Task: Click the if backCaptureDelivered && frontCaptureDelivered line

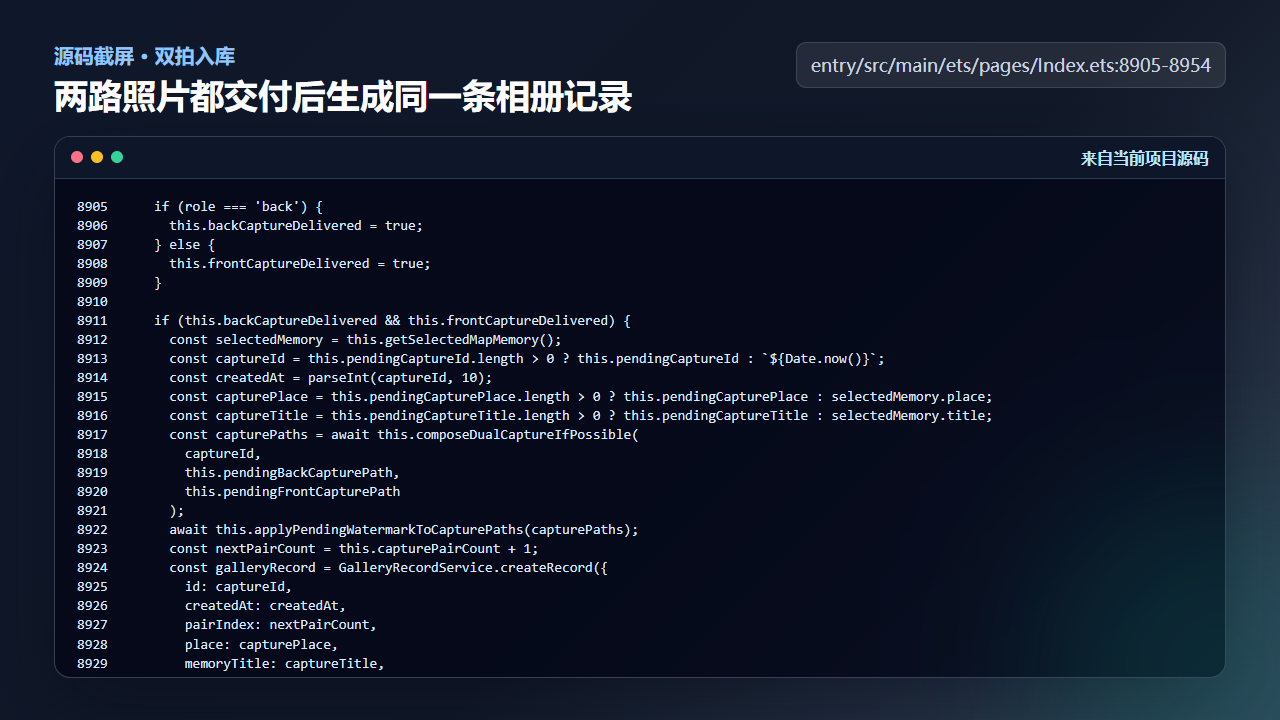Action: click(392, 320)
